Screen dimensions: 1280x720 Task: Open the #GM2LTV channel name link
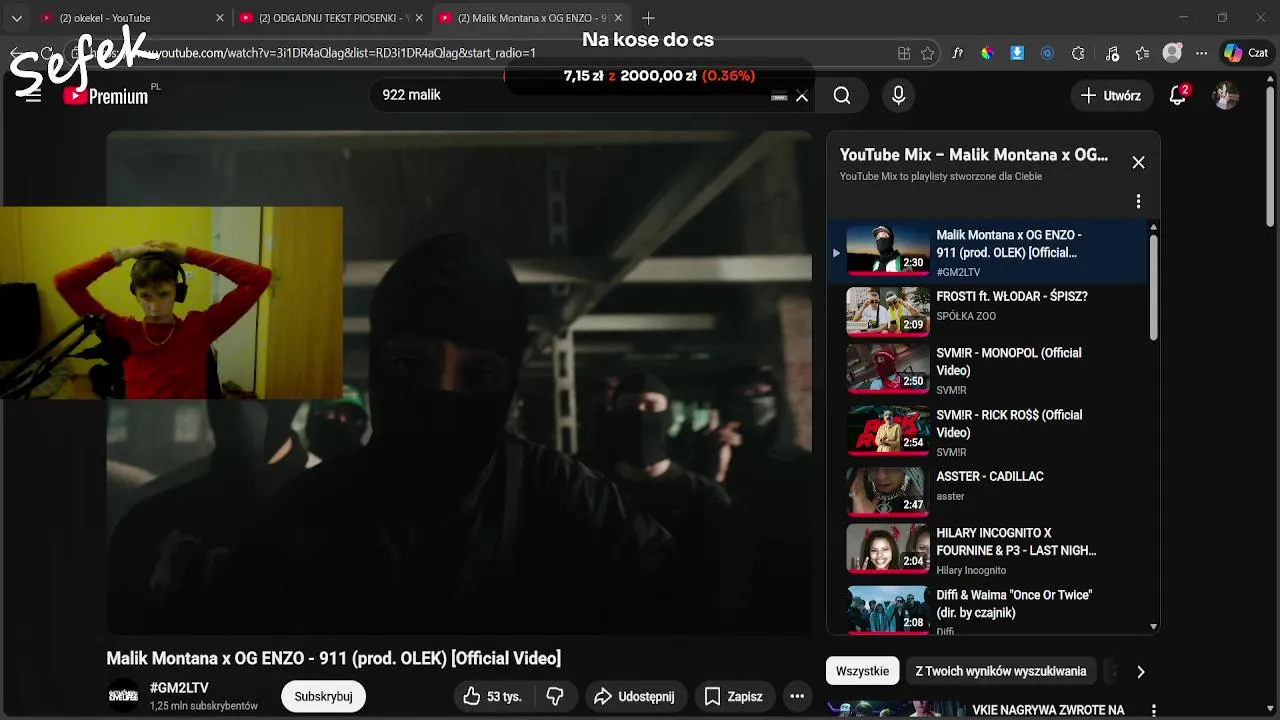pyautogui.click(x=179, y=688)
